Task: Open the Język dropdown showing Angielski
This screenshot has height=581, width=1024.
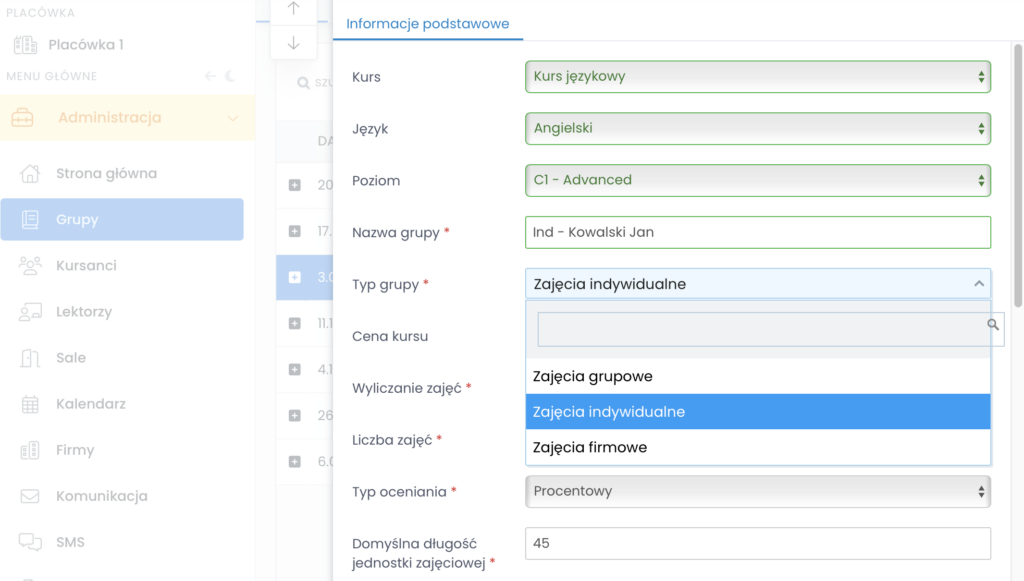Action: [x=758, y=129]
